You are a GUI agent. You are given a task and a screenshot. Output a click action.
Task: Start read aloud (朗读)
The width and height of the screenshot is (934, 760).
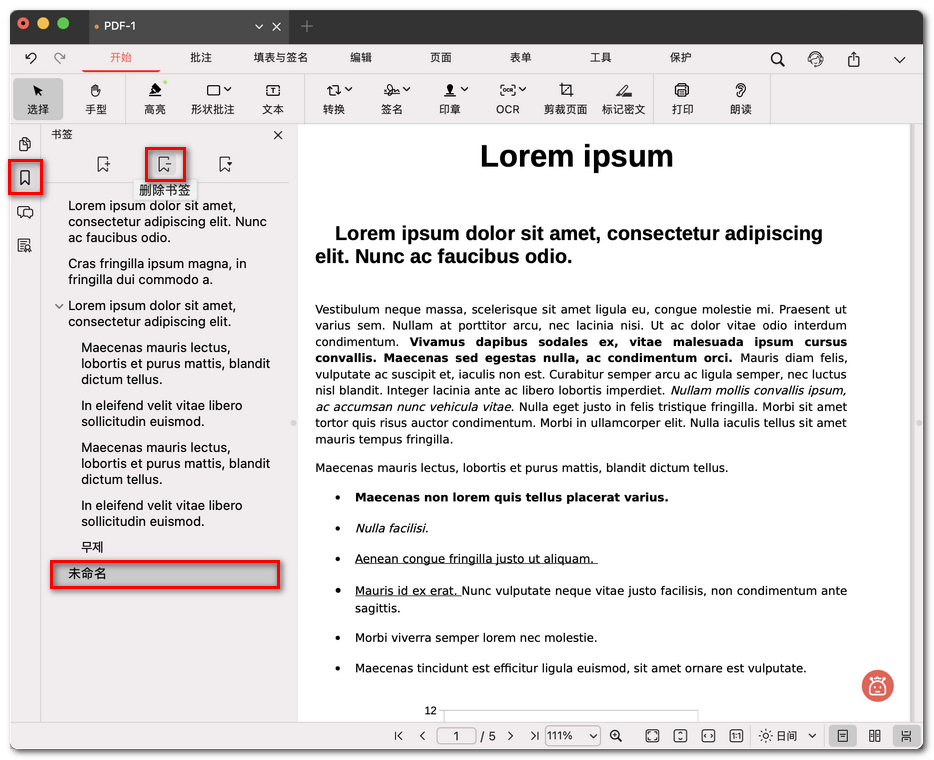click(740, 99)
